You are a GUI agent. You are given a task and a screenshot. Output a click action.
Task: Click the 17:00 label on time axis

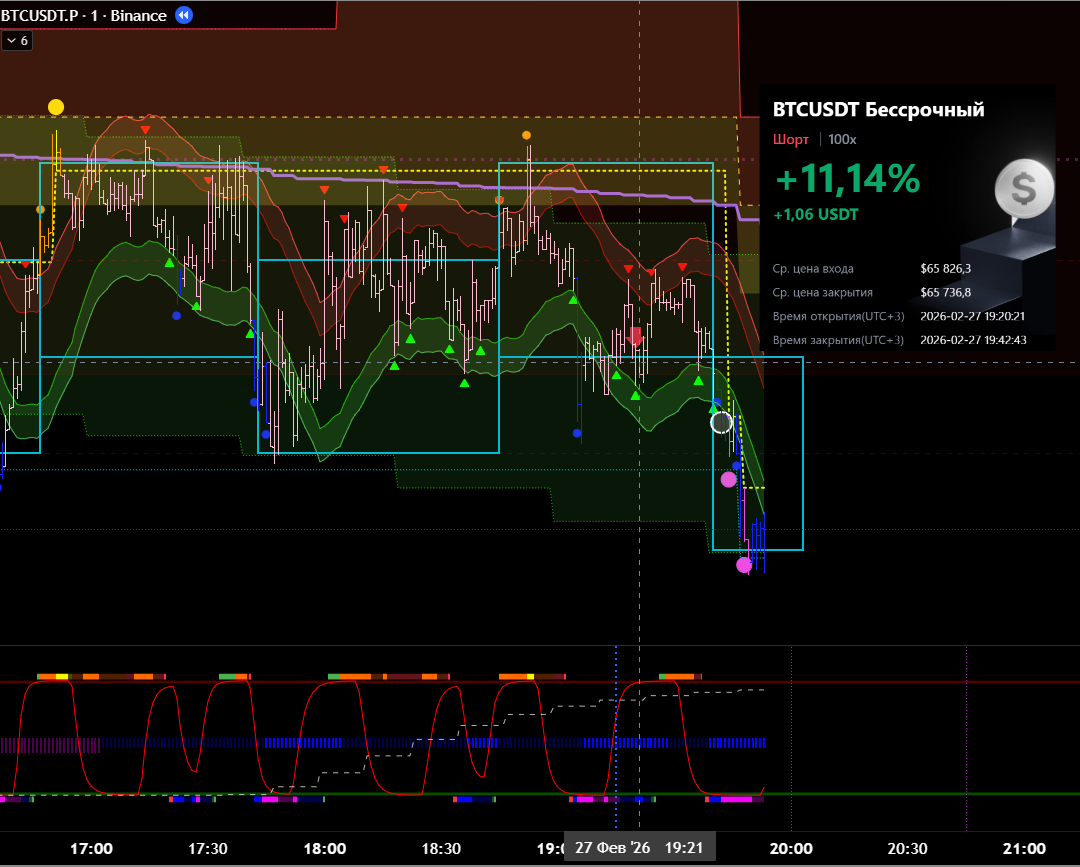coord(91,848)
